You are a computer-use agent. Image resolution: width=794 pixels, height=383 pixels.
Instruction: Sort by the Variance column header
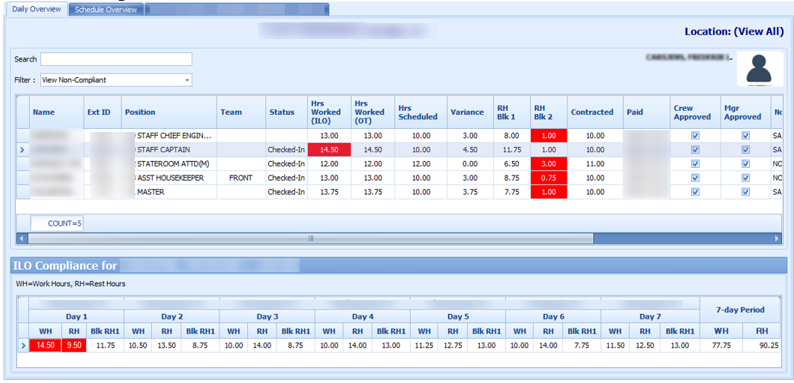[x=470, y=112]
